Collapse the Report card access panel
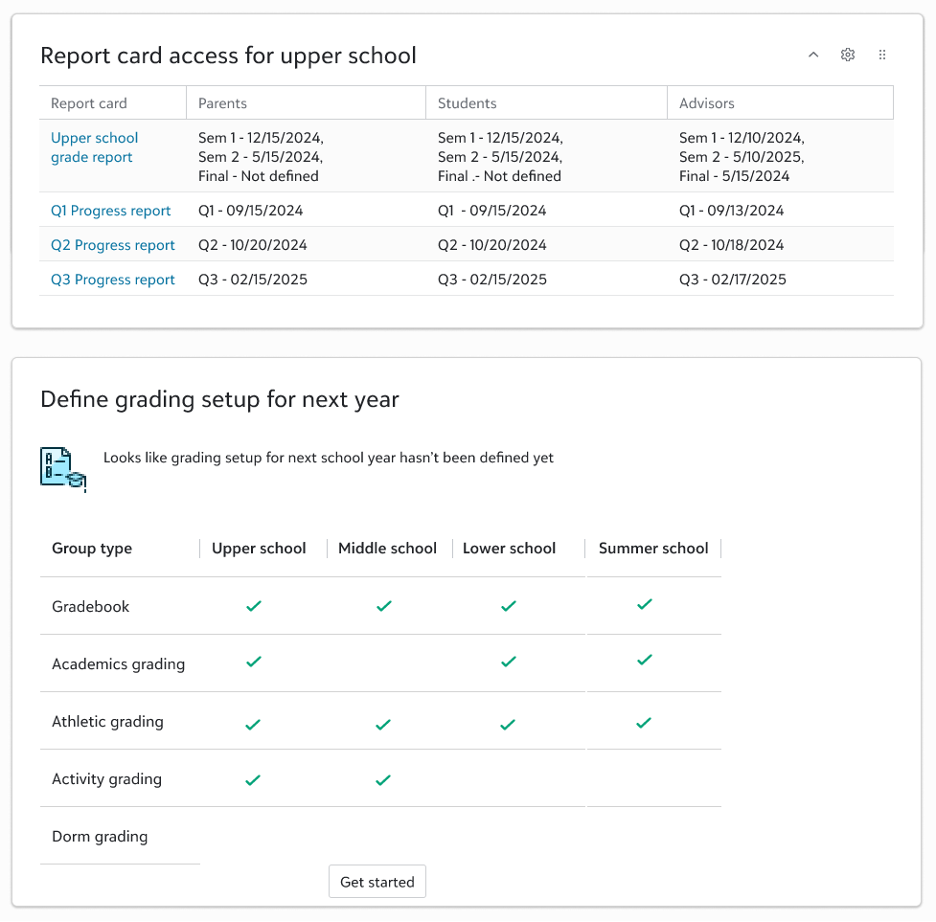 coord(813,55)
